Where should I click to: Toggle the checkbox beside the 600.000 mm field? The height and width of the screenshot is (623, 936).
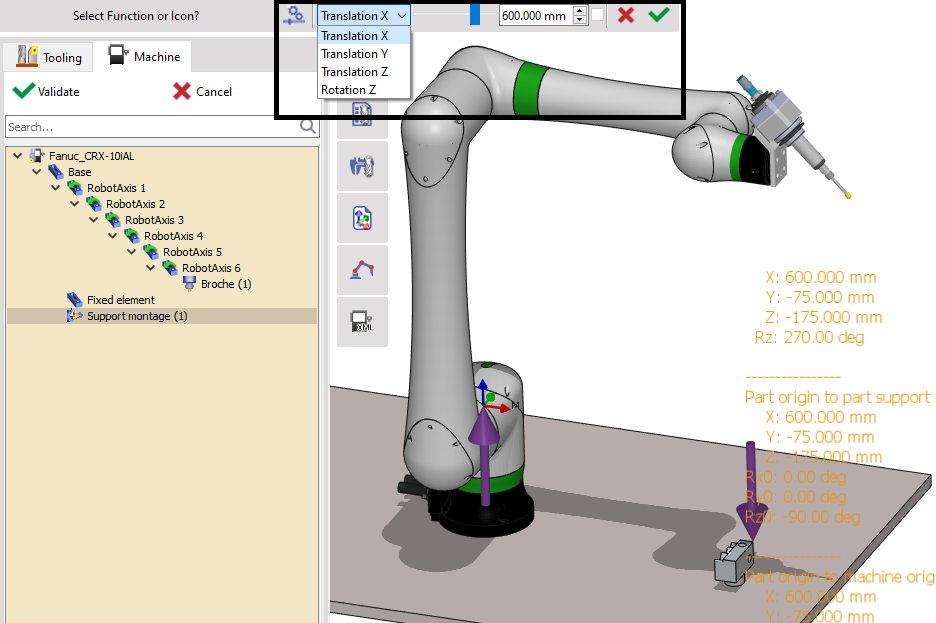pyautogui.click(x=597, y=15)
